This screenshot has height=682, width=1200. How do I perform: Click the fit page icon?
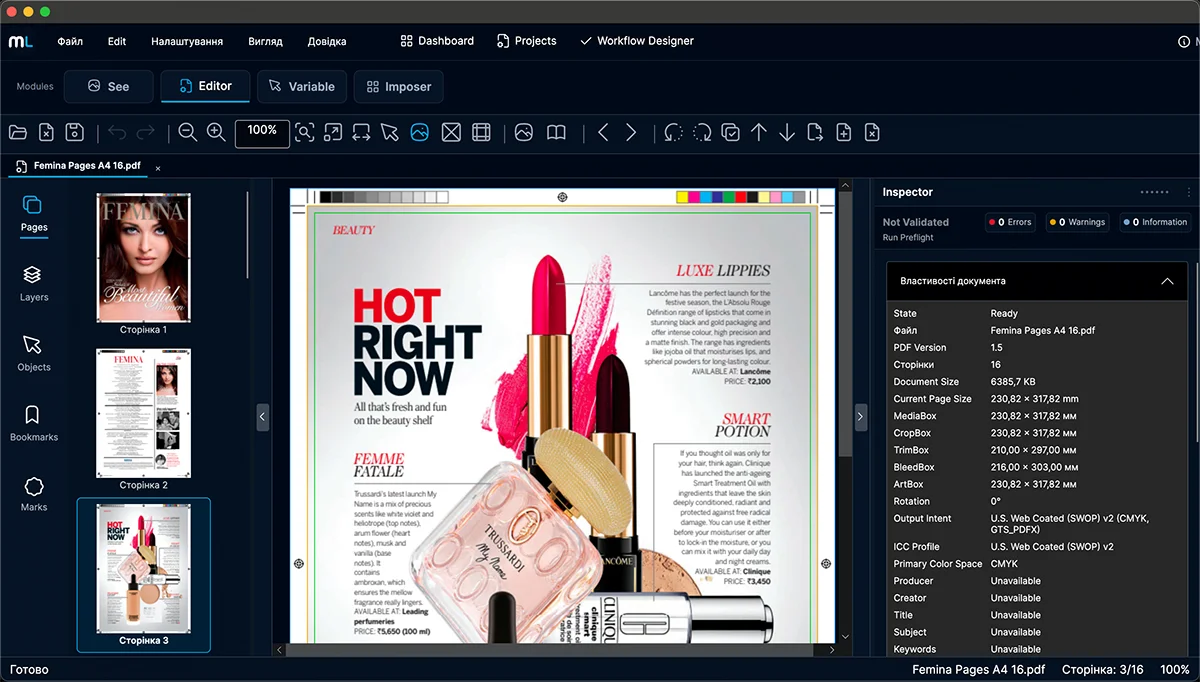(333, 132)
